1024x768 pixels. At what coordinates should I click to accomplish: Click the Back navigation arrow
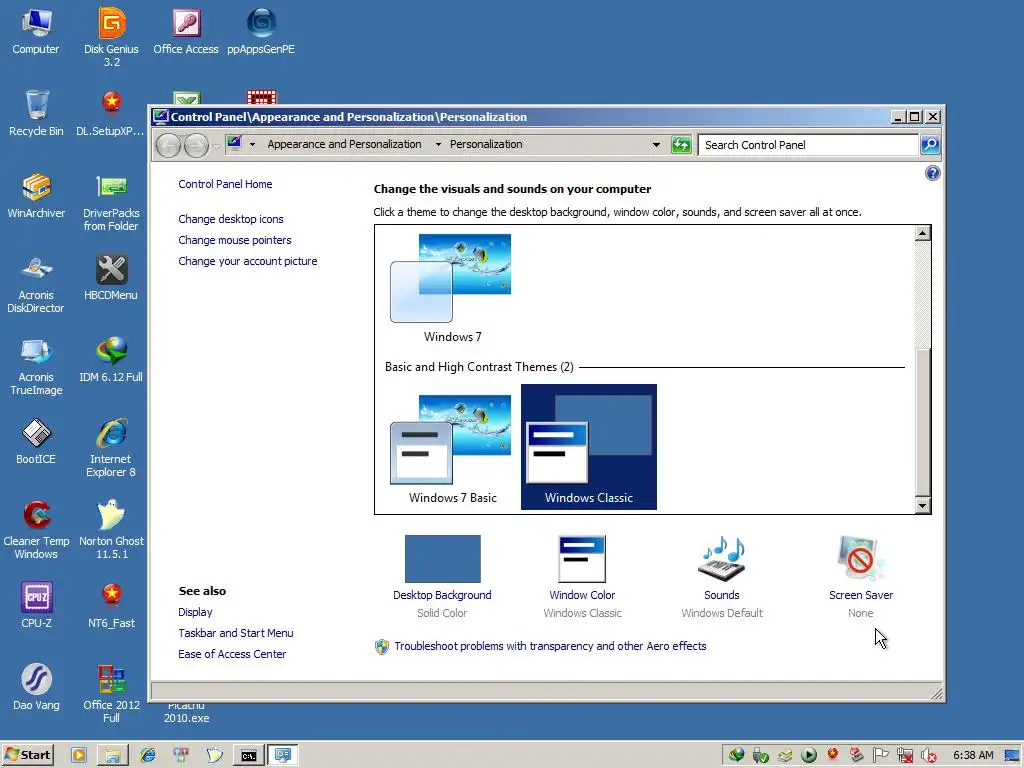coord(168,145)
